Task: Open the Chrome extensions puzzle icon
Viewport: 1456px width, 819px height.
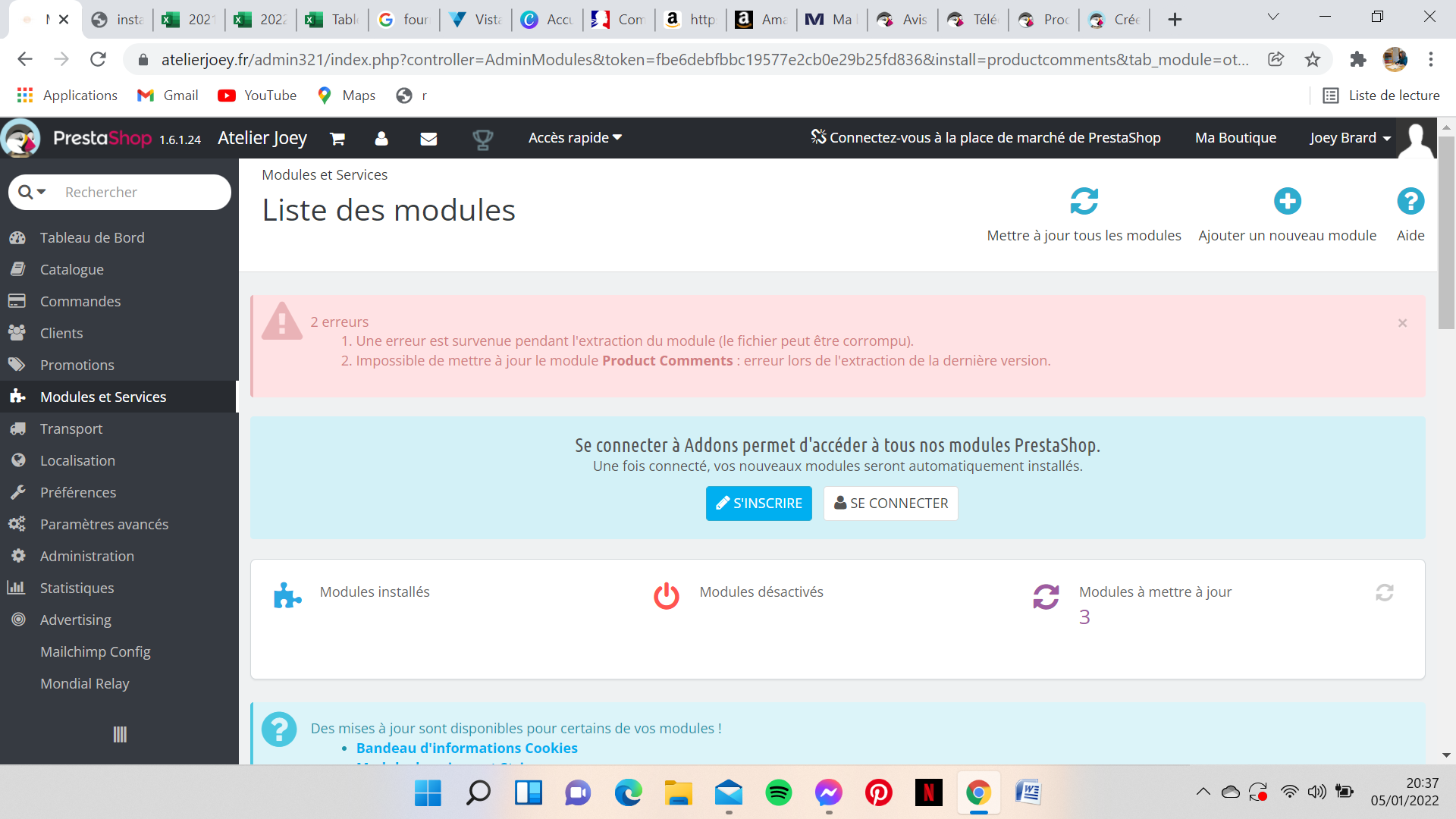Action: 1358,59
